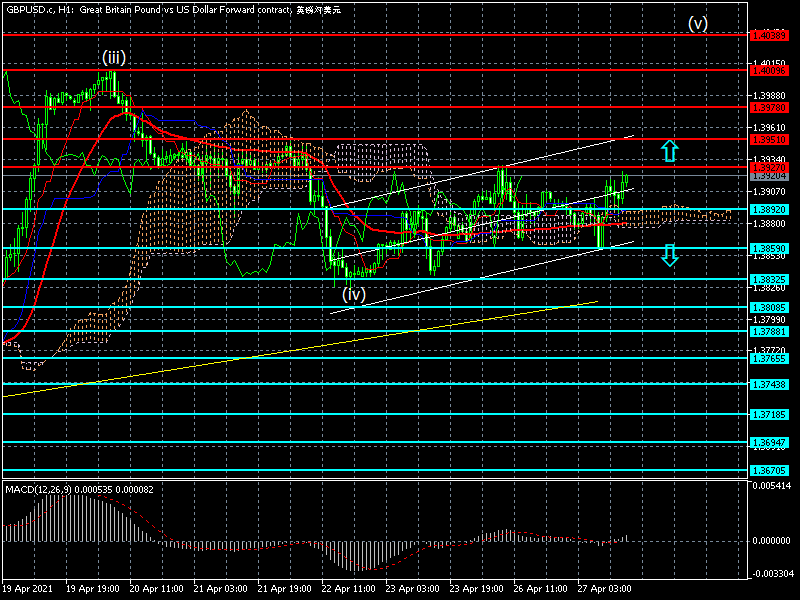Screen dimensions: 800x600
Task: Select the red 1.39510 price level tag
Action: click(769, 139)
